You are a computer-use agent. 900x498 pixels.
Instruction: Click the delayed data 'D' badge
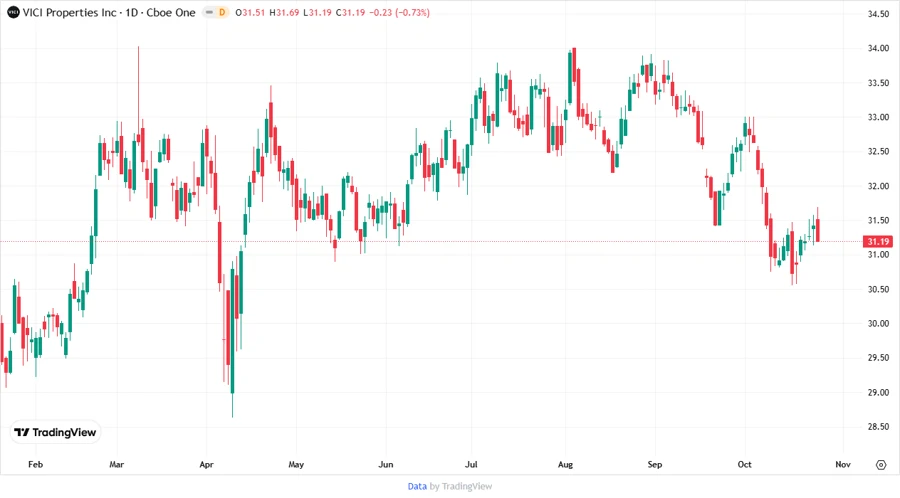[x=222, y=13]
